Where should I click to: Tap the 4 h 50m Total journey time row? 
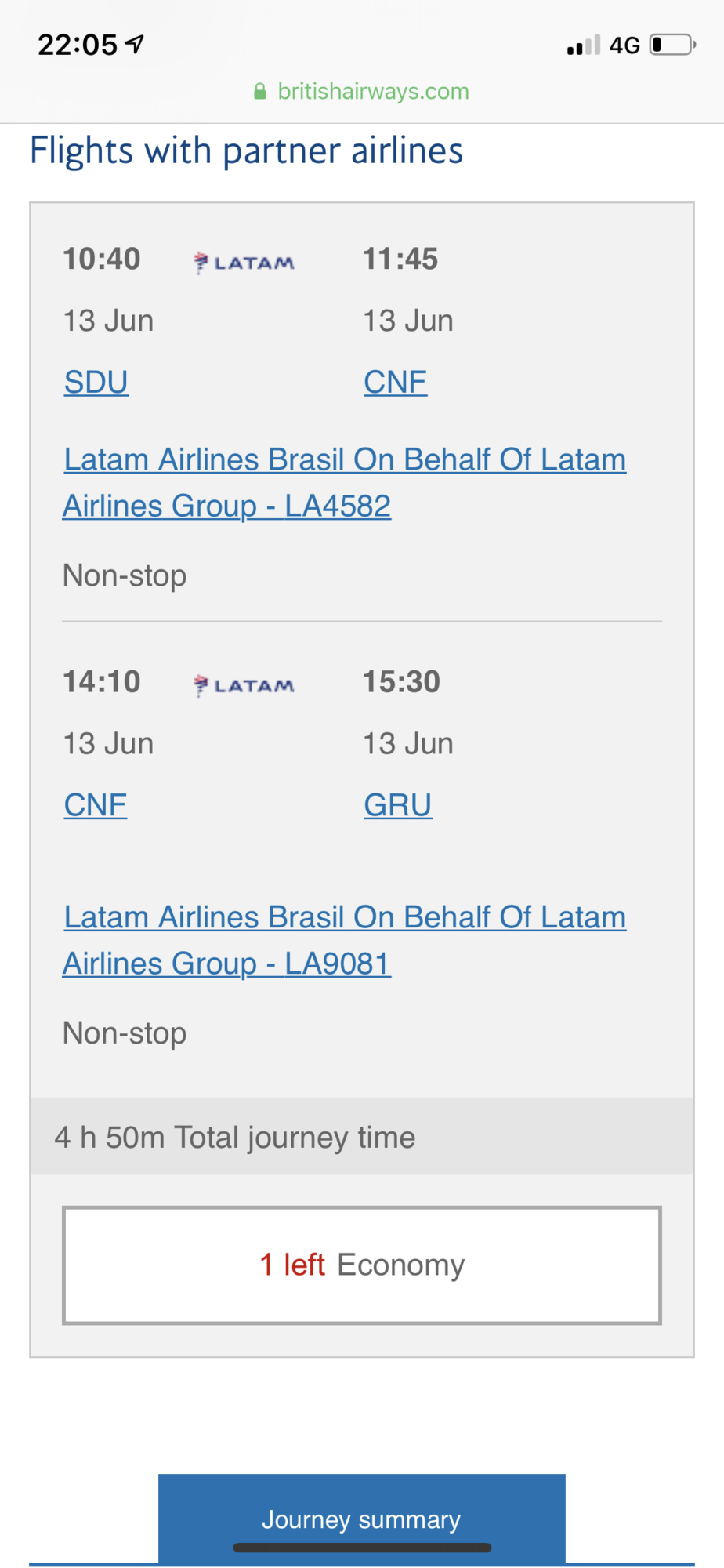(x=362, y=1137)
